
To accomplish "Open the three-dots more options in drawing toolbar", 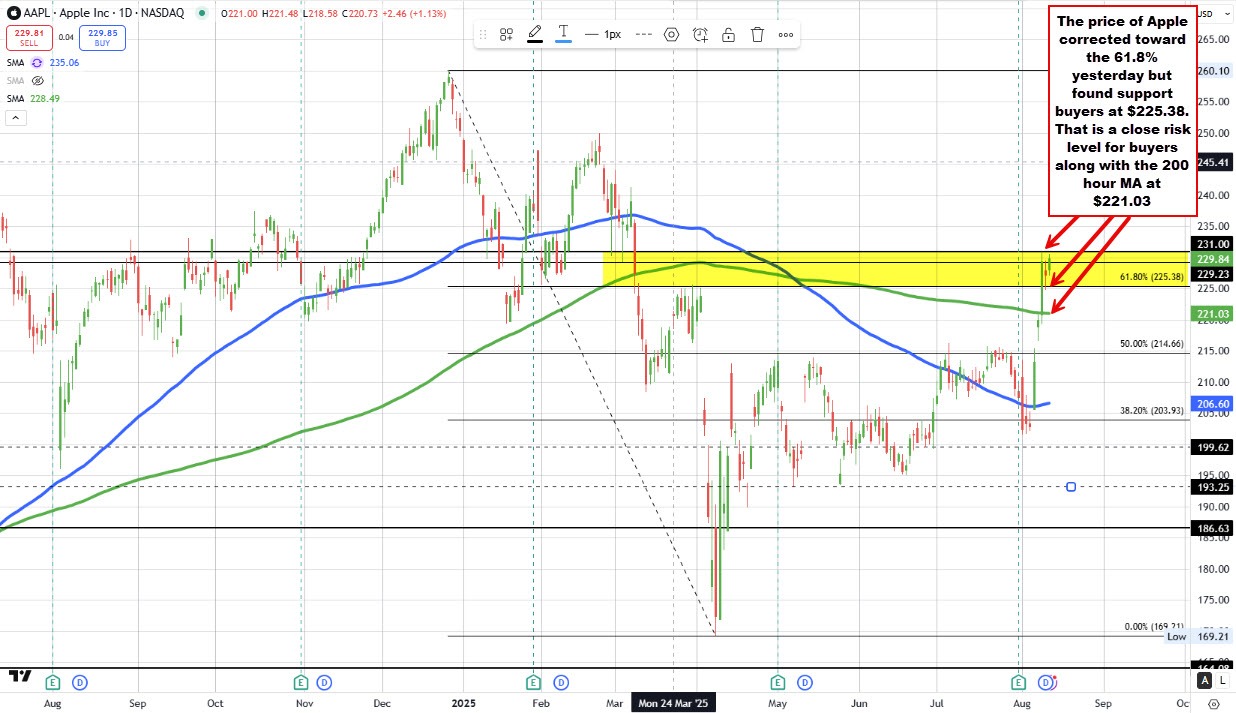I will click(x=786, y=34).
